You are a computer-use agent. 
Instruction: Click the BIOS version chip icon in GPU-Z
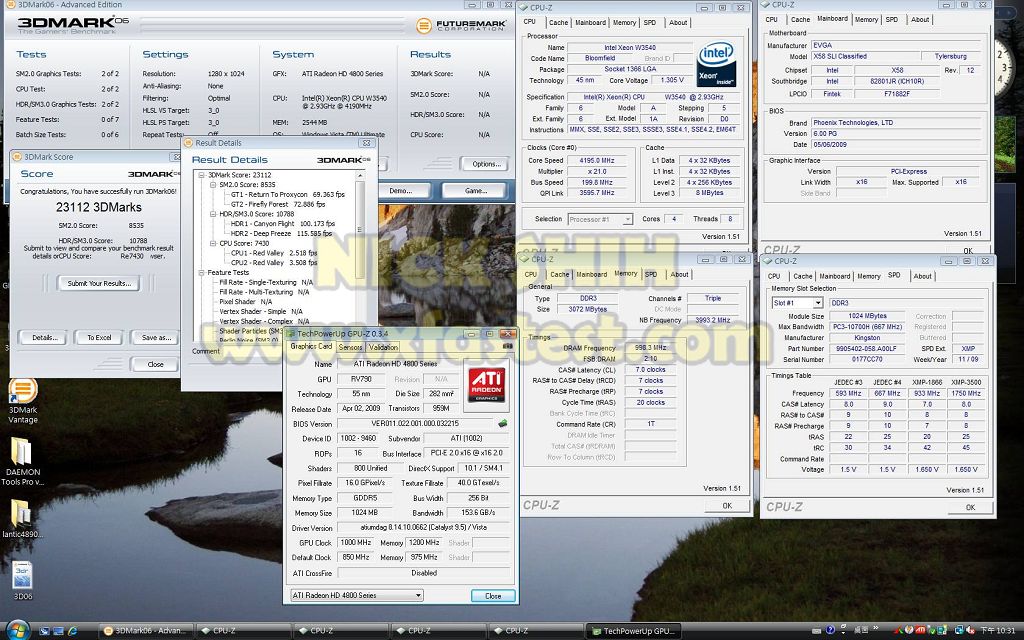click(x=502, y=424)
